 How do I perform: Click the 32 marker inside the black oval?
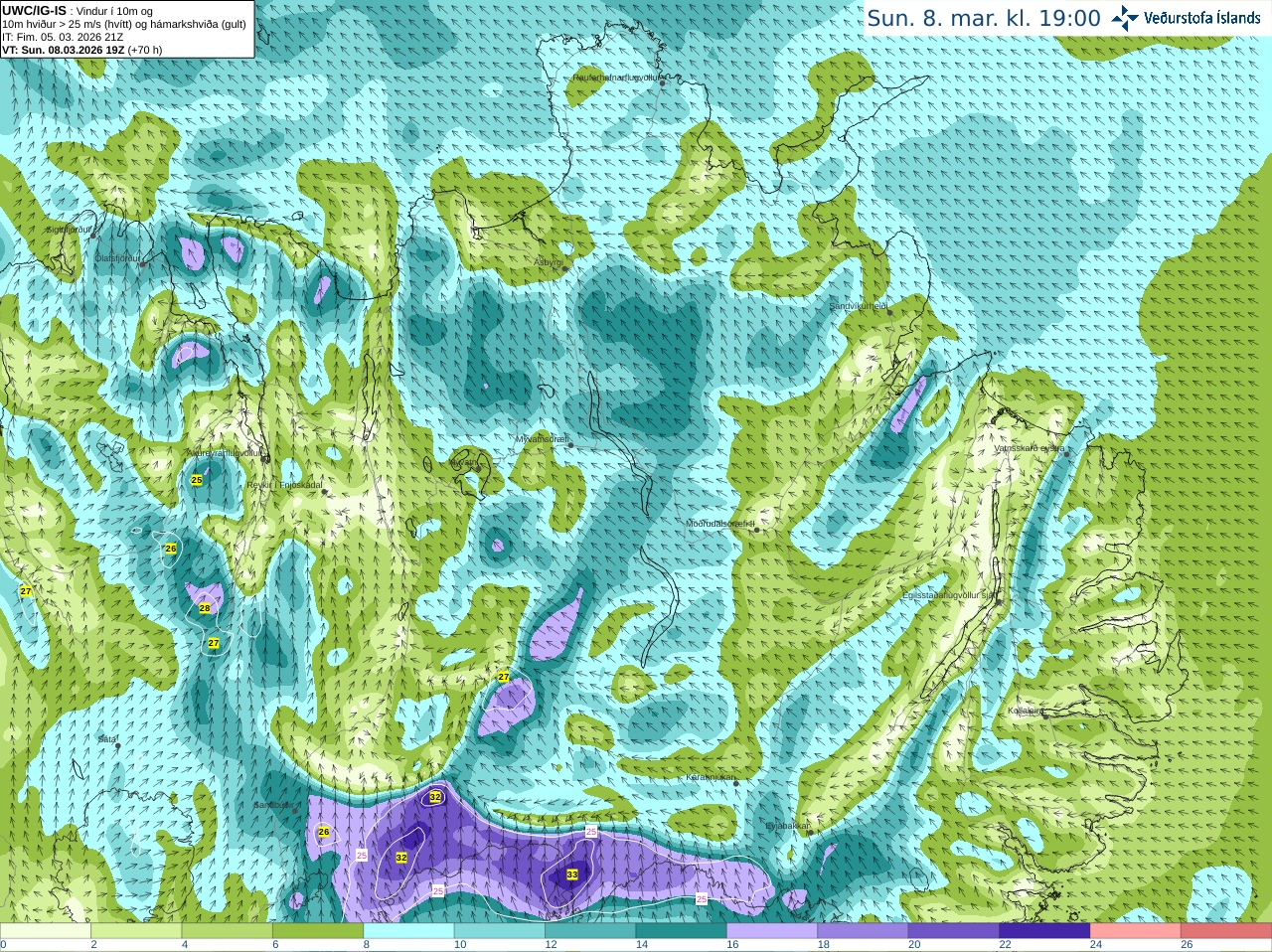(x=435, y=797)
